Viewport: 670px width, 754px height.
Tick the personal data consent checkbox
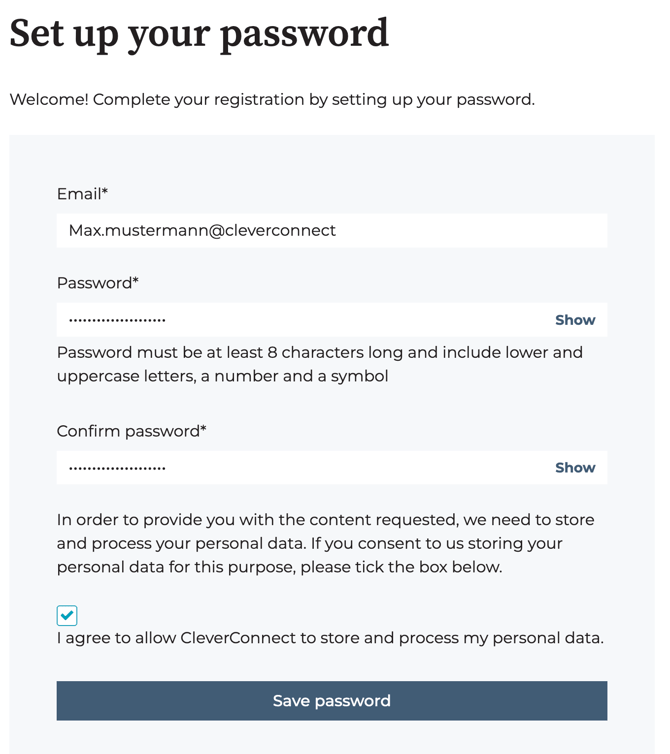67,615
